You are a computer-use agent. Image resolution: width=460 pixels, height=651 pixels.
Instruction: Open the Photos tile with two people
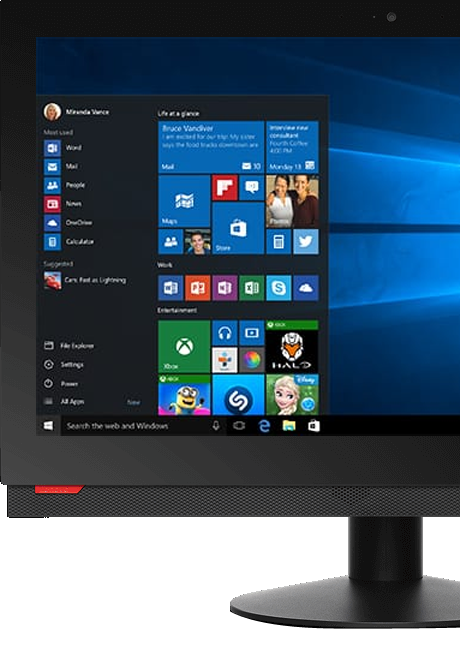(x=292, y=201)
